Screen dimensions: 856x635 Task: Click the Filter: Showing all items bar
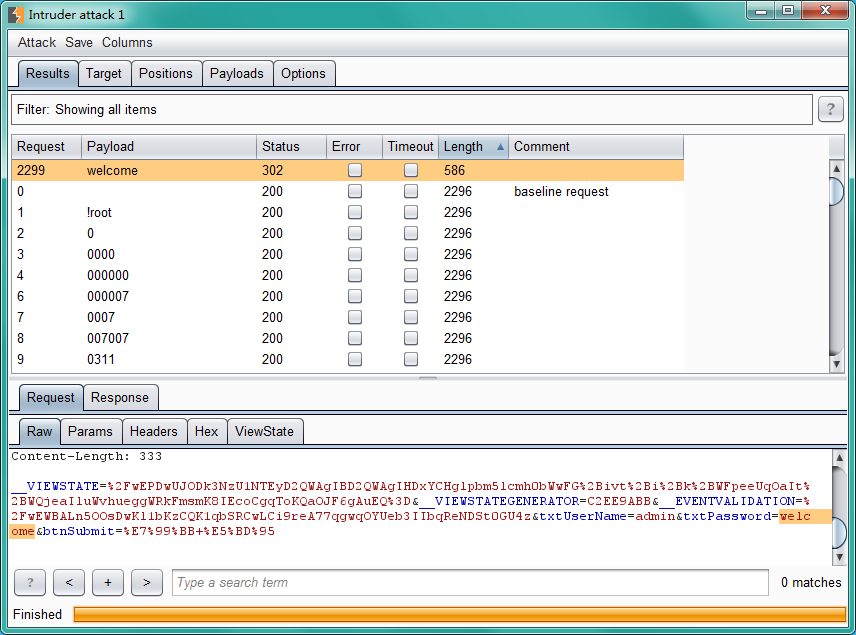click(x=412, y=109)
